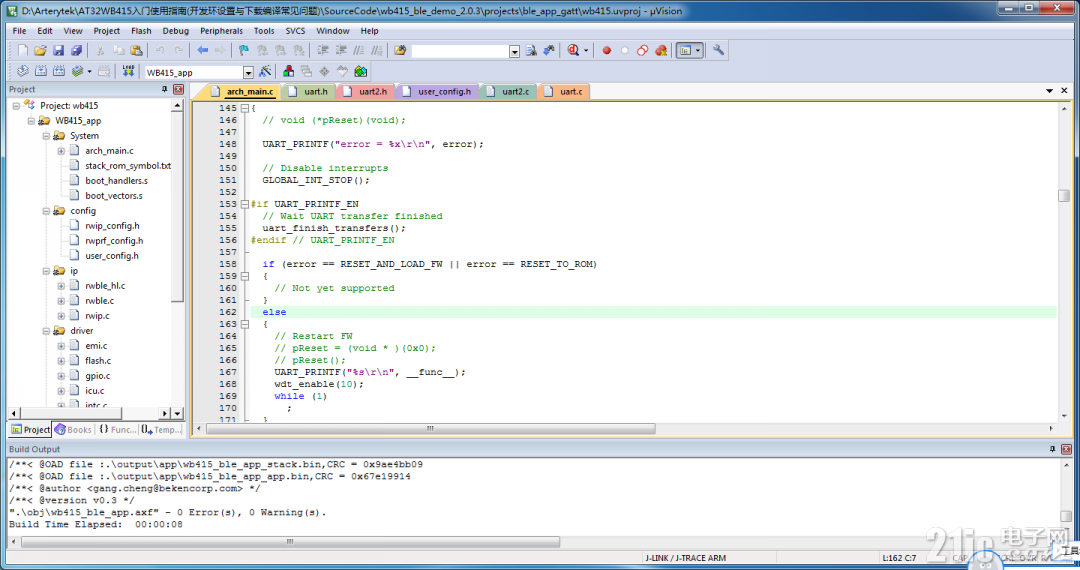Collapse the driver folder in the project tree
Viewport: 1080px width, 570px height.
(x=46, y=330)
